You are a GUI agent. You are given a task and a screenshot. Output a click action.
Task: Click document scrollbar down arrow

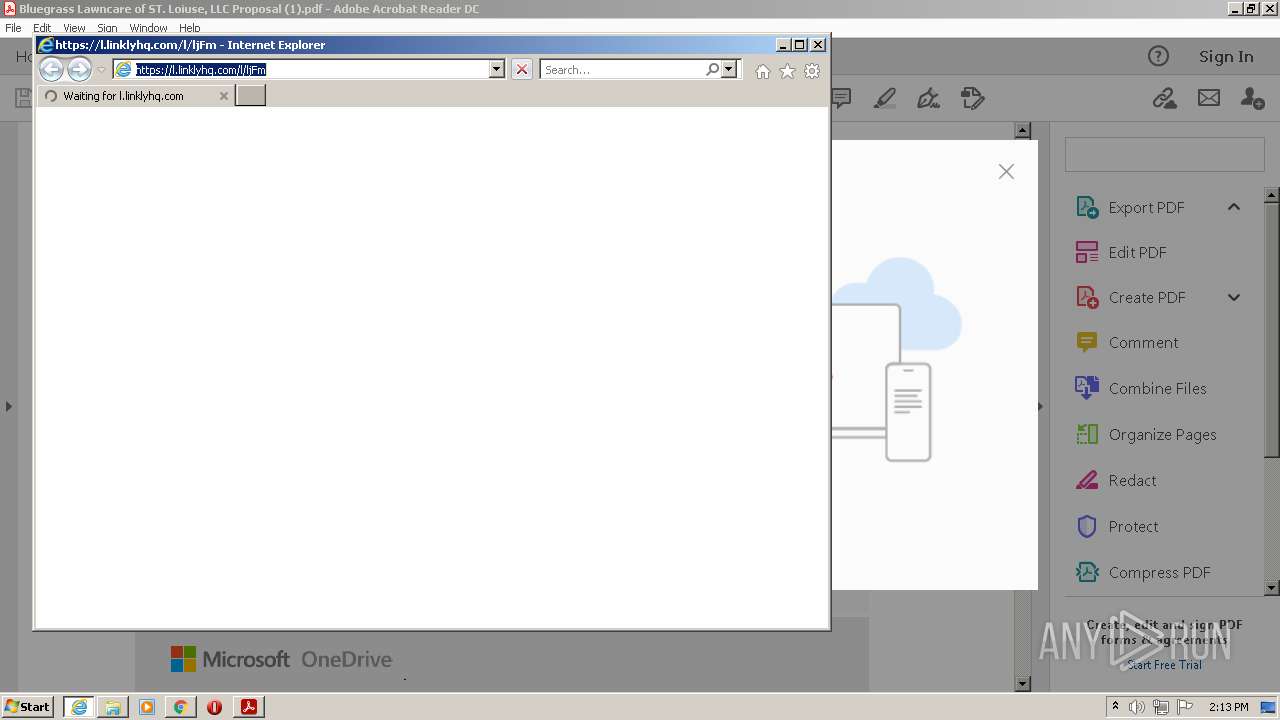click(x=1022, y=684)
